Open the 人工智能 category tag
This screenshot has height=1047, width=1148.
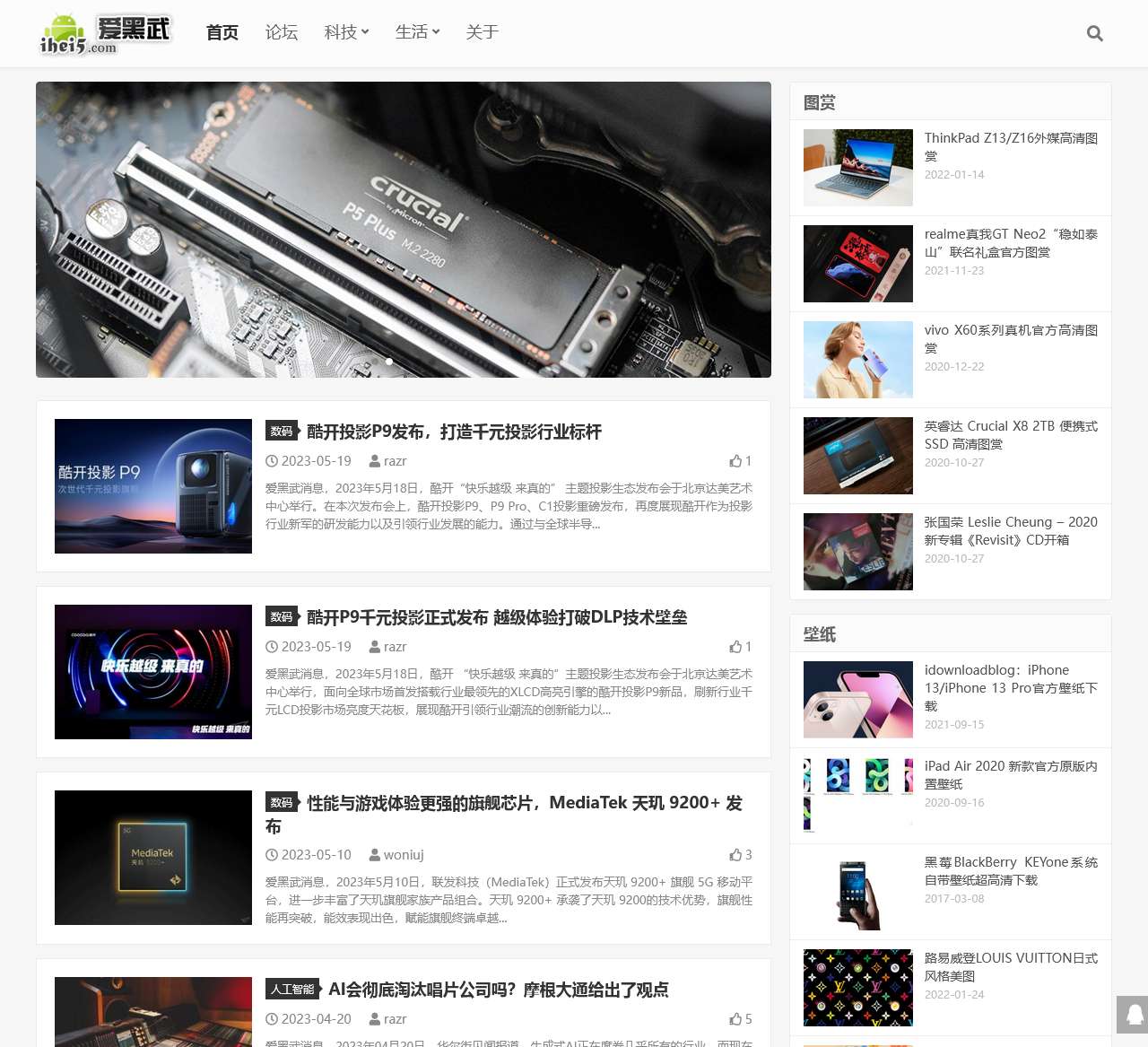(292, 989)
